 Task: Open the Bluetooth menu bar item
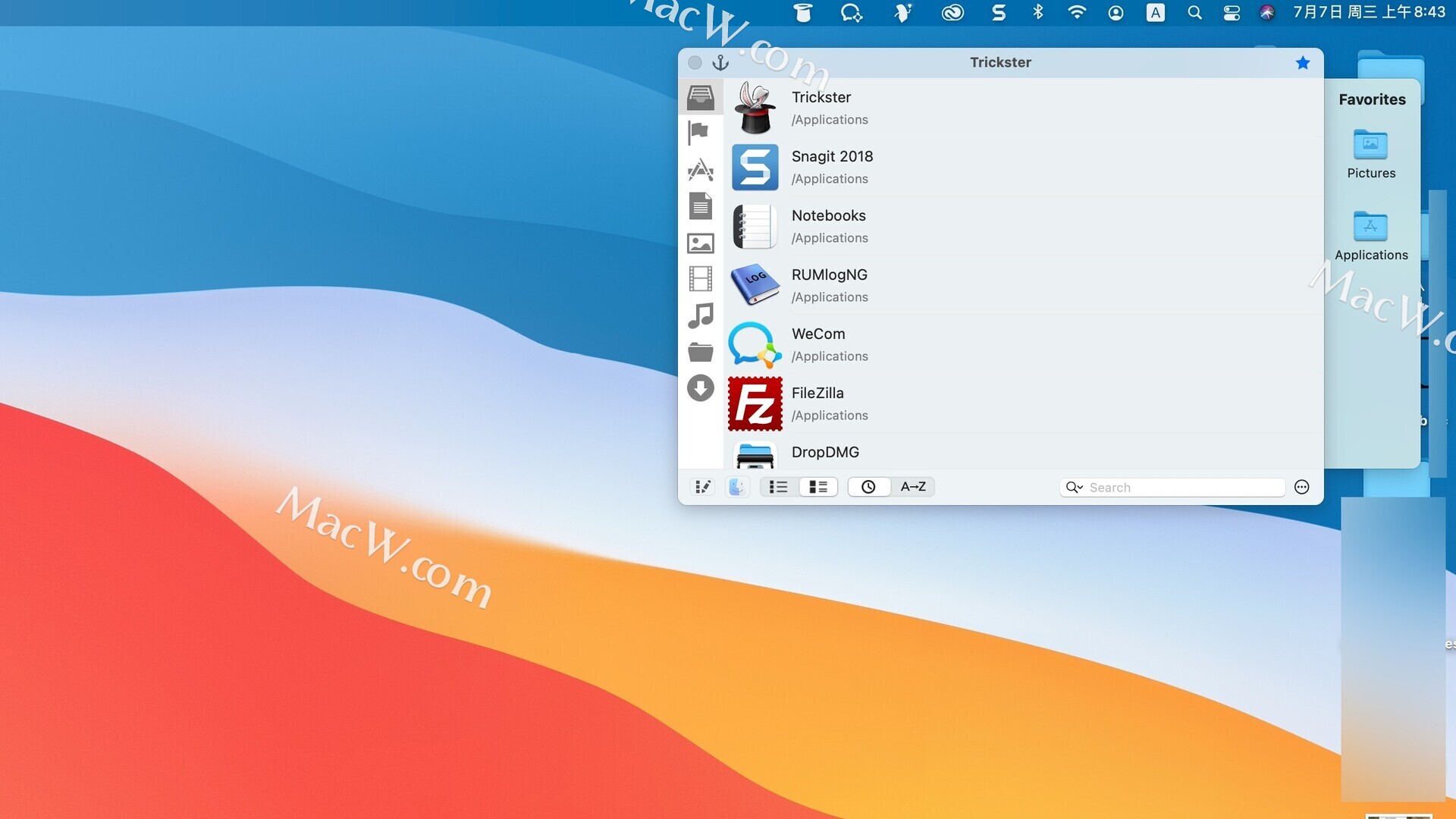coord(1038,12)
